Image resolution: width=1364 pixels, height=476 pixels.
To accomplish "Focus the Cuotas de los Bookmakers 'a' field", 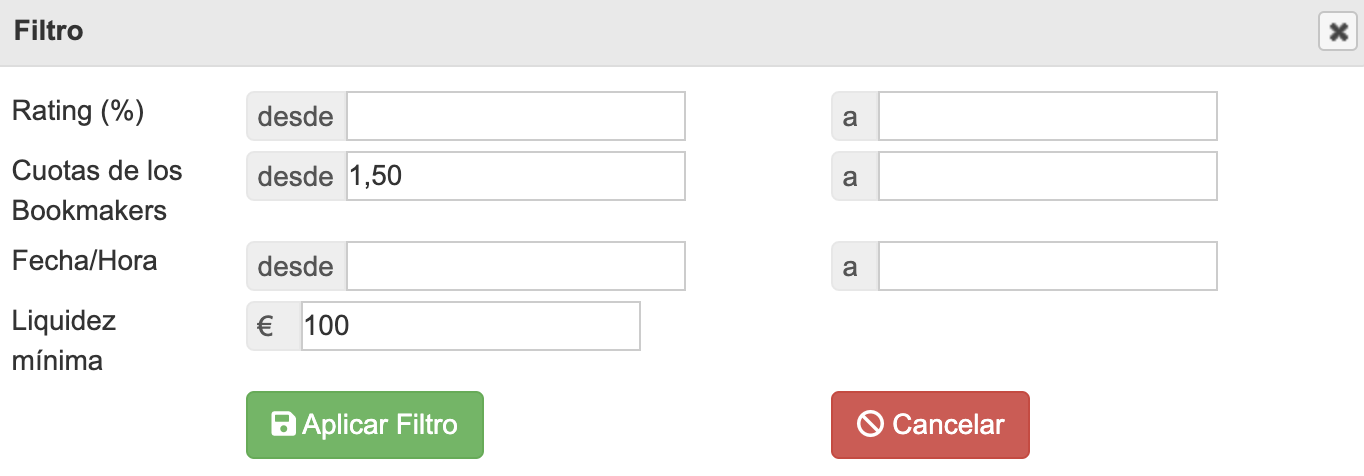I will (1047, 176).
